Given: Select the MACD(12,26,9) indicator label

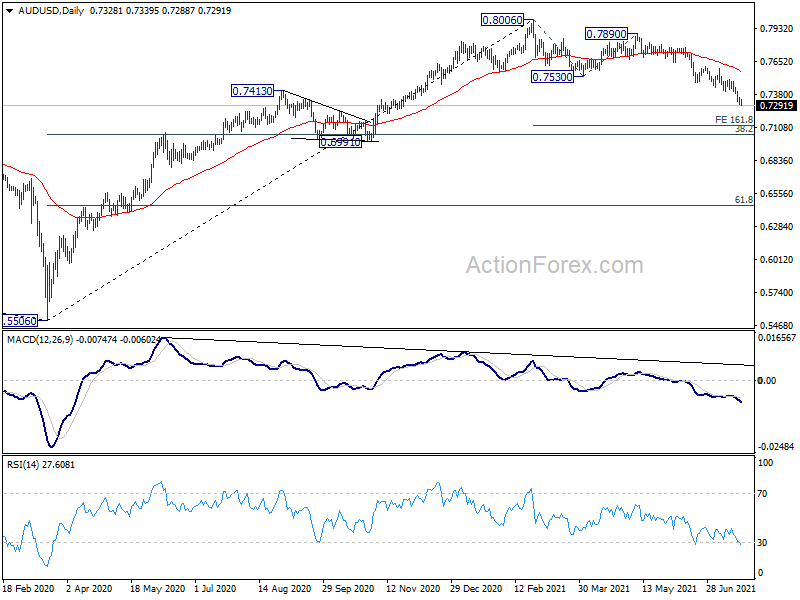Looking at the screenshot, I should [40, 340].
